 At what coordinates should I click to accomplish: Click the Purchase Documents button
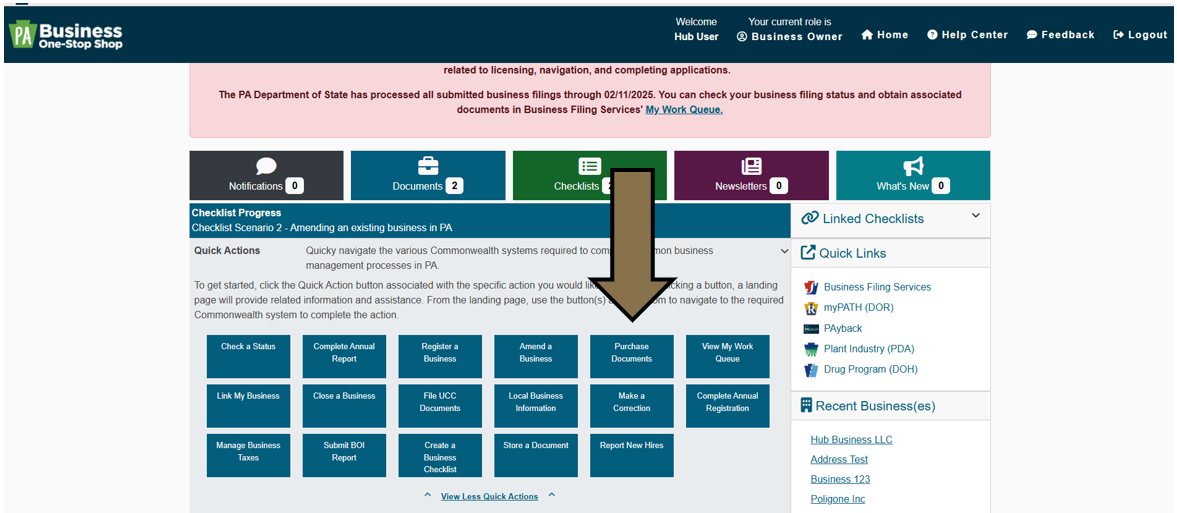coord(632,356)
